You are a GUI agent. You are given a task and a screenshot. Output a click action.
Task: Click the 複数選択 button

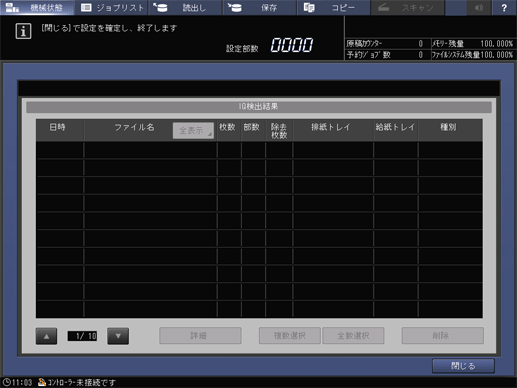(x=290, y=335)
